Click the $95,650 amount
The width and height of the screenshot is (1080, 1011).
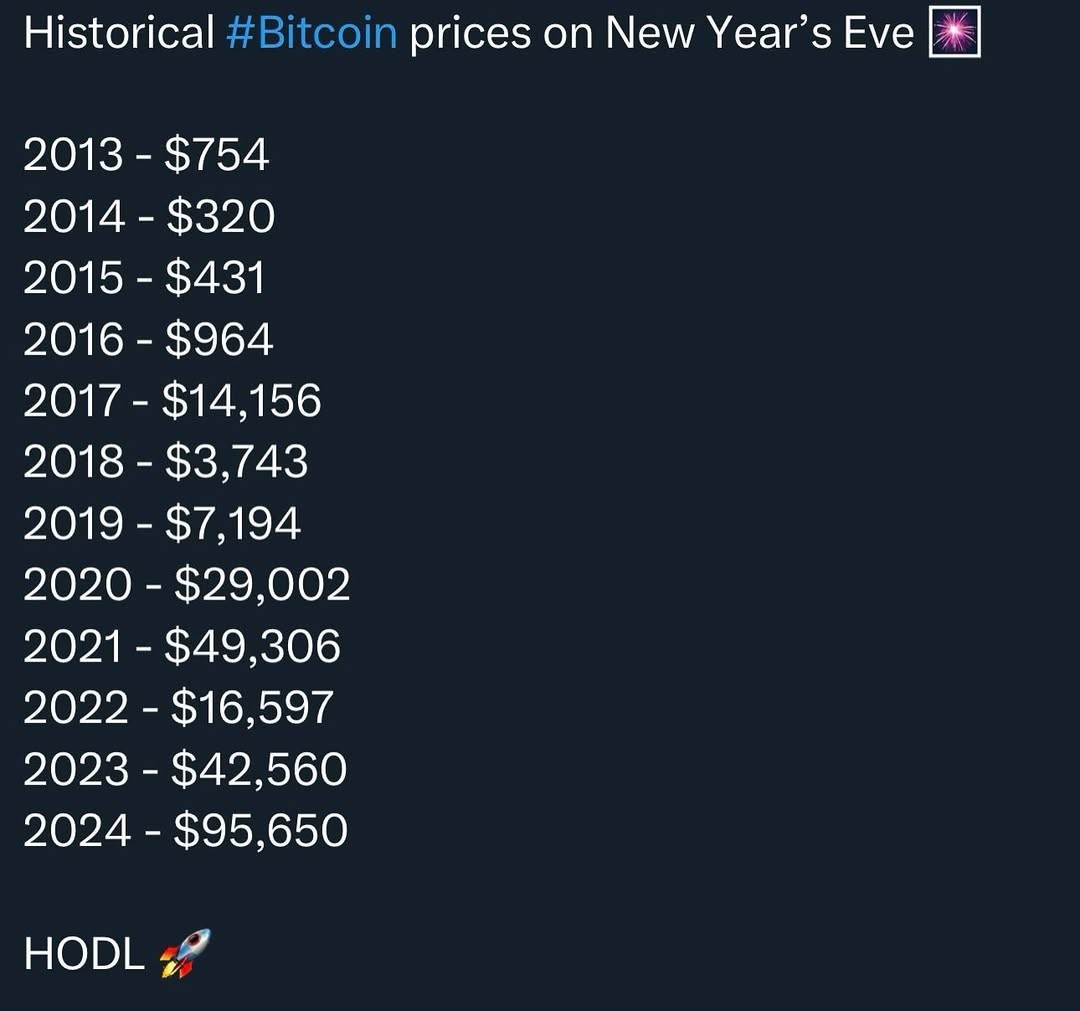(261, 831)
